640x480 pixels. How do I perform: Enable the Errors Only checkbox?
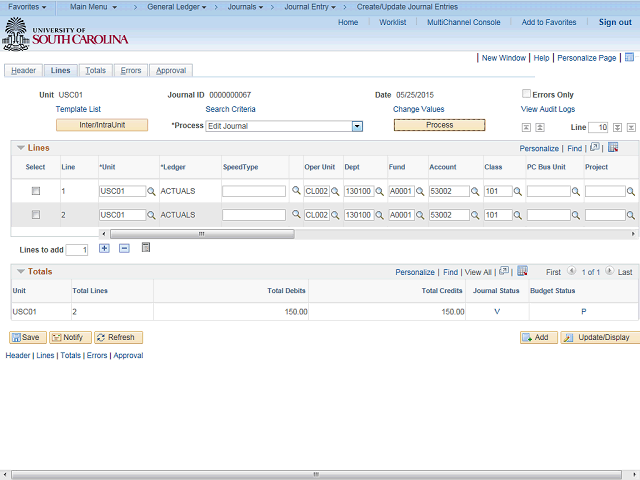click(x=526, y=93)
